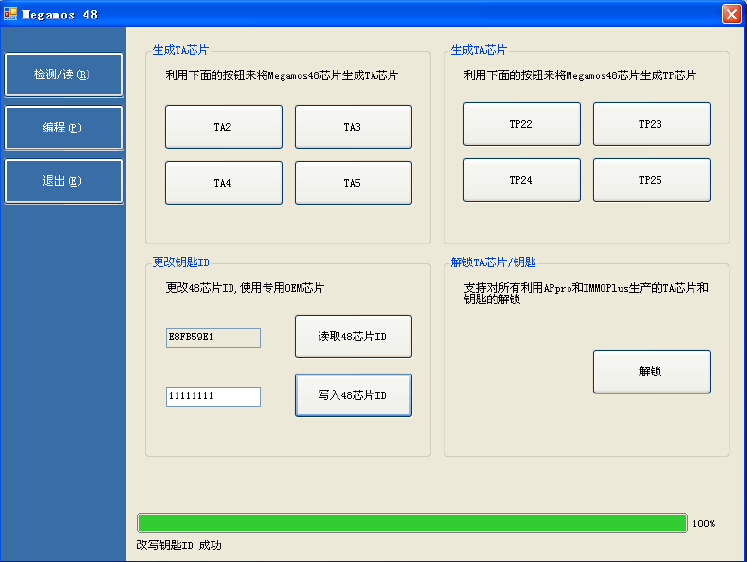The width and height of the screenshot is (747, 562).
Task: Generate a TA2 chip
Action: 224,127
